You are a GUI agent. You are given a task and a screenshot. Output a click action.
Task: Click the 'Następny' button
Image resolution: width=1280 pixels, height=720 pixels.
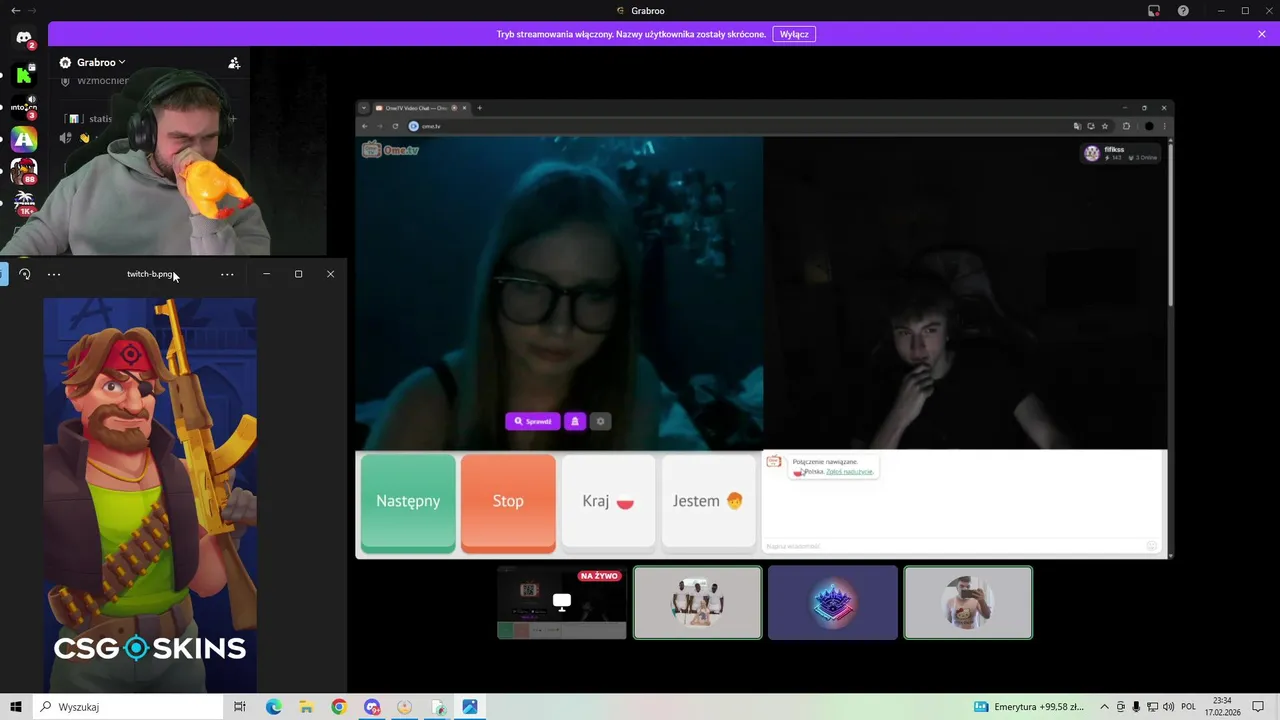point(408,501)
